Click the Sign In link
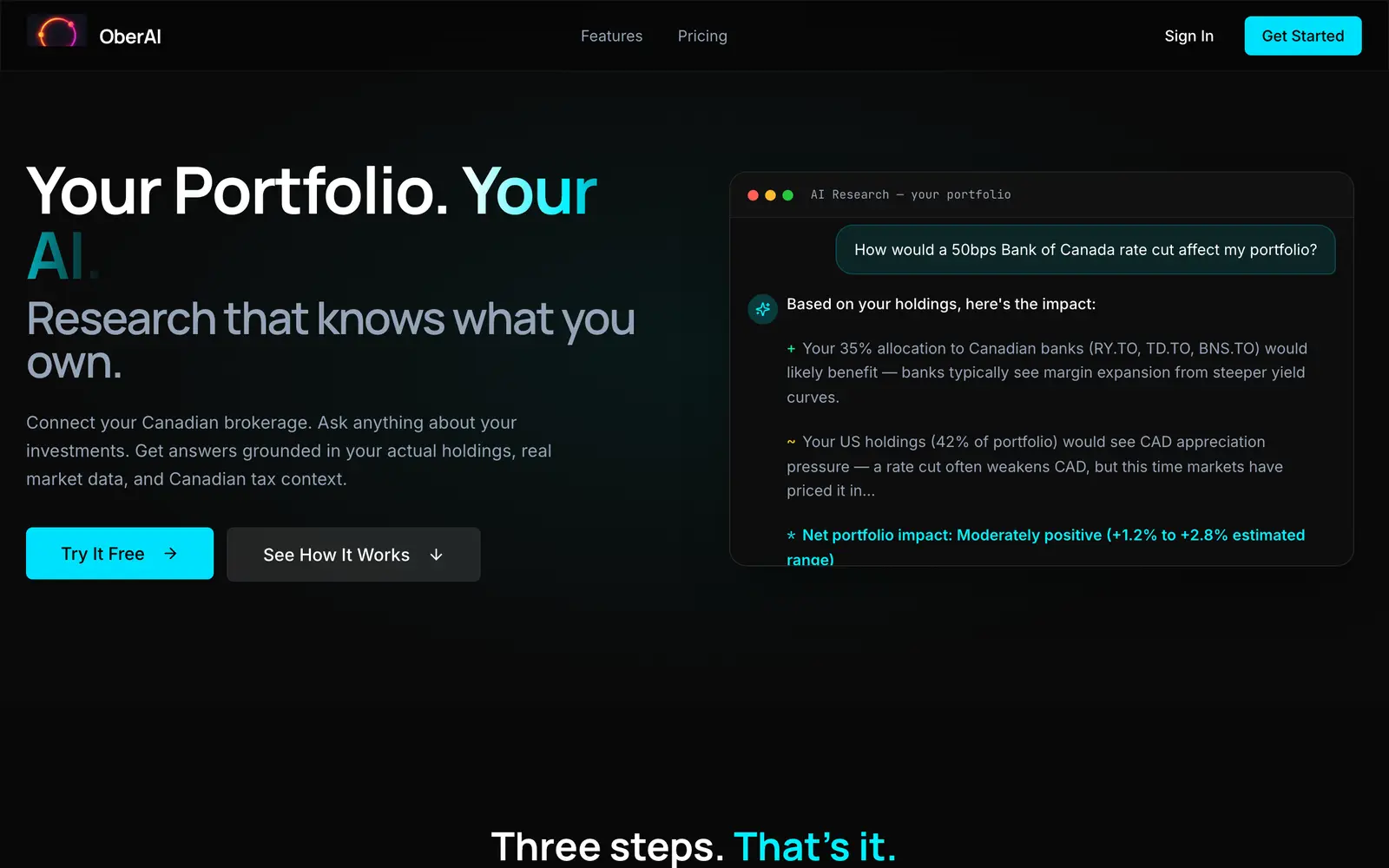 (x=1189, y=36)
